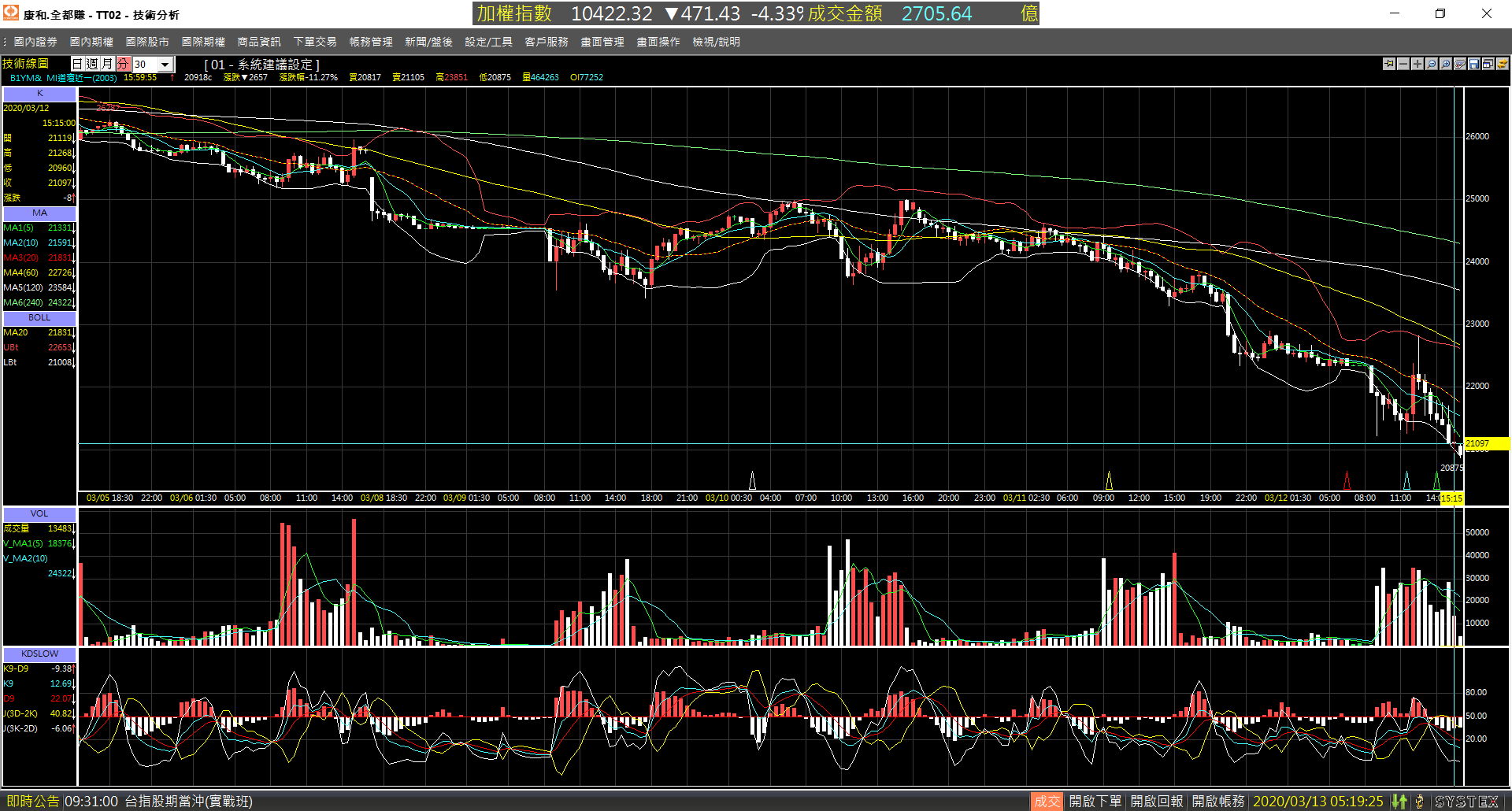Open the 國內期權 menu
The height and width of the screenshot is (811, 1512).
point(91,42)
